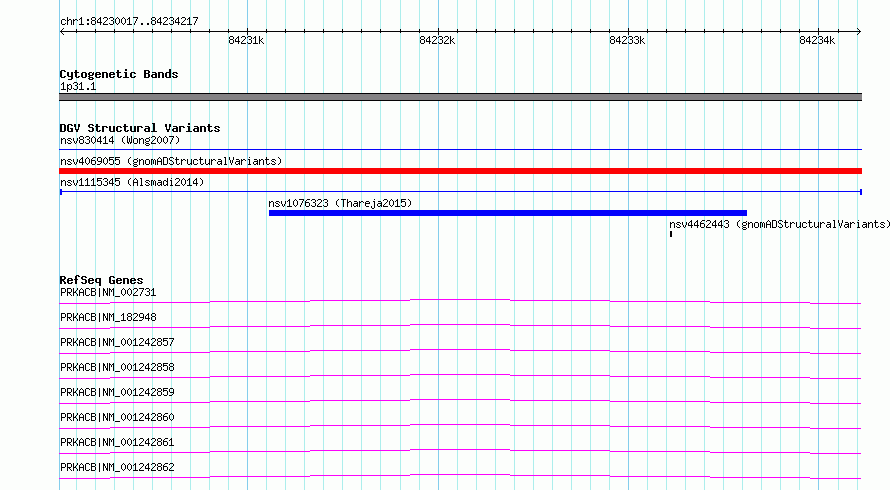Click the PRKACB|NM_001242862 transcript label
This screenshot has width=890, height=490.
pos(117,467)
